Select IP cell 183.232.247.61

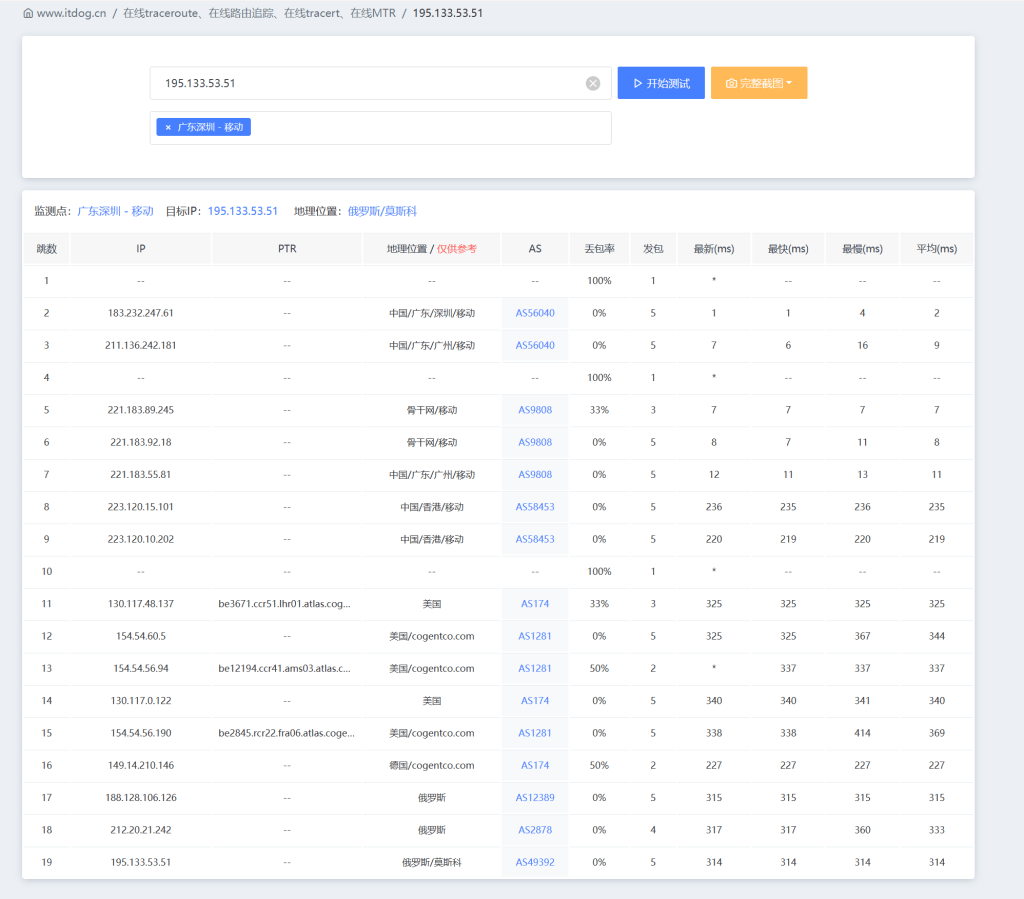(140, 313)
